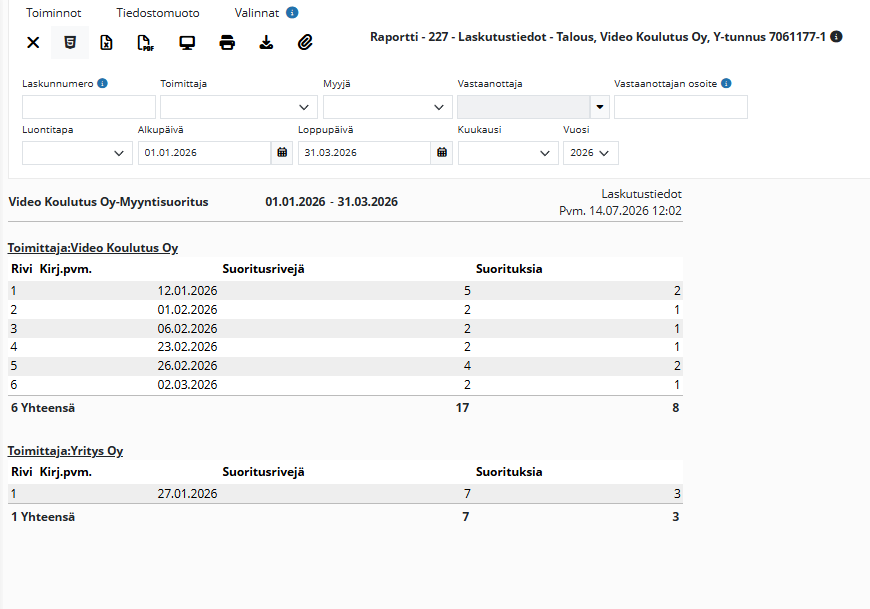870x609 pixels.
Task: Export report as Excel file icon
Action: 107,42
